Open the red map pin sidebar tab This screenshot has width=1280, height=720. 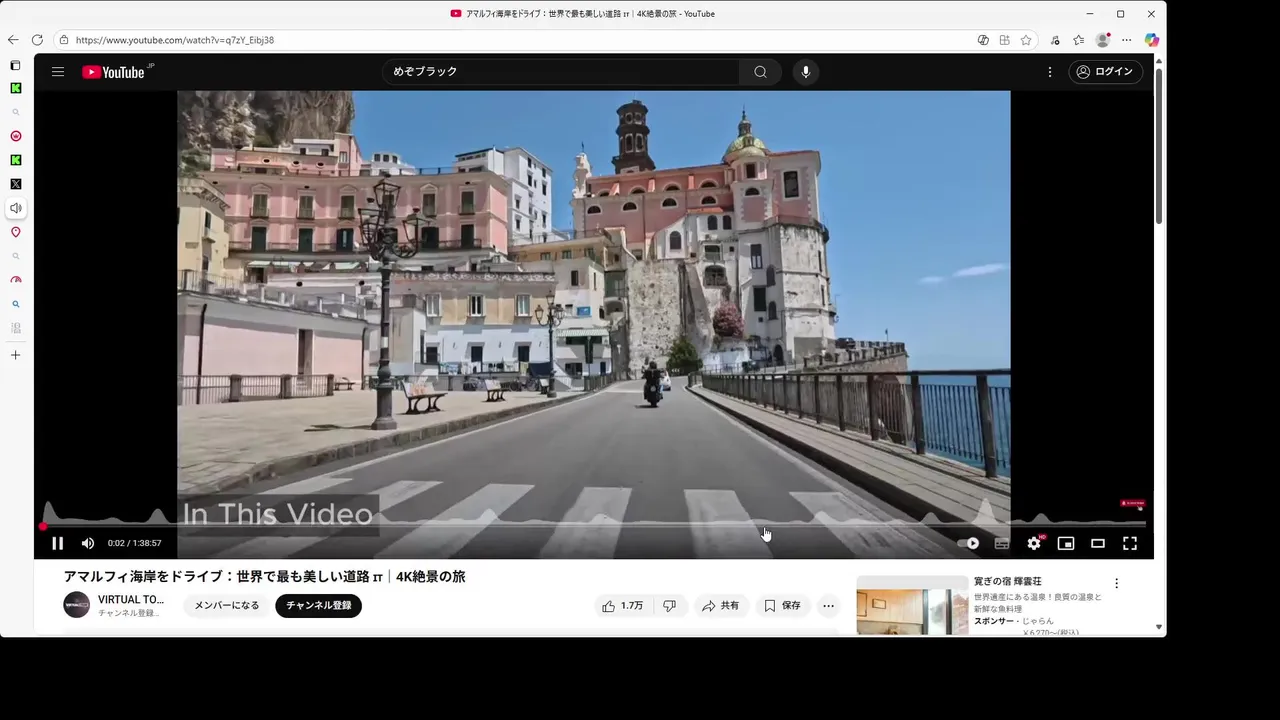[15, 232]
